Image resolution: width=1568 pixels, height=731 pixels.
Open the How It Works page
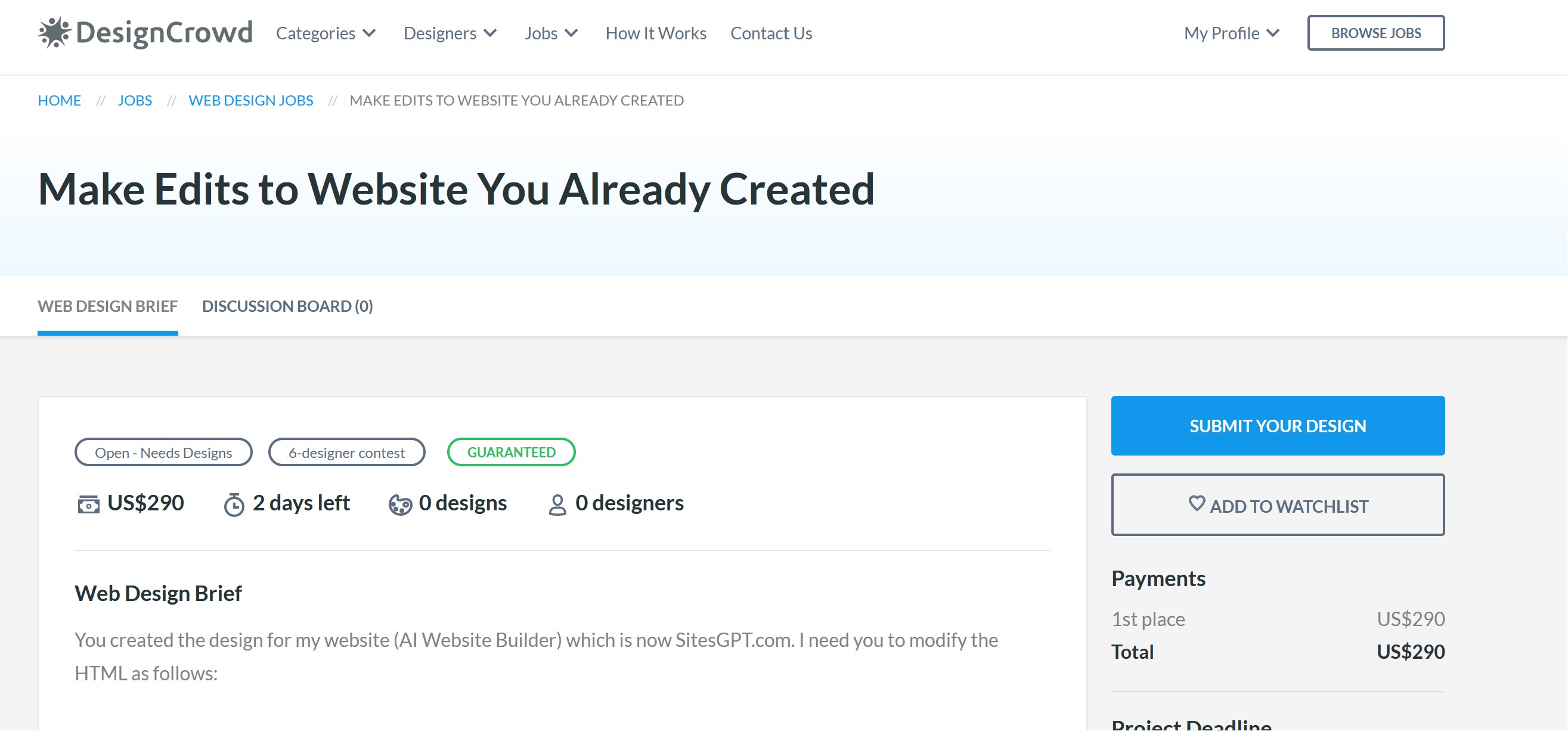(x=655, y=33)
